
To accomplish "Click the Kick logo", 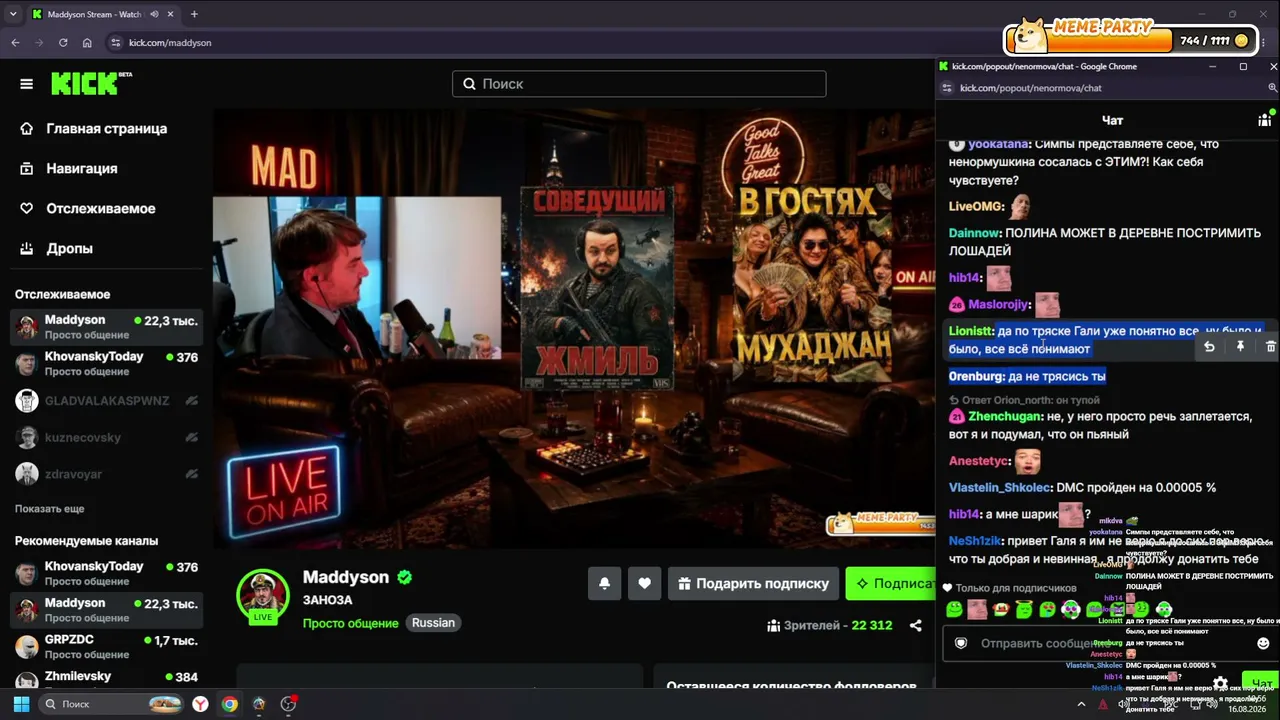I will (91, 83).
